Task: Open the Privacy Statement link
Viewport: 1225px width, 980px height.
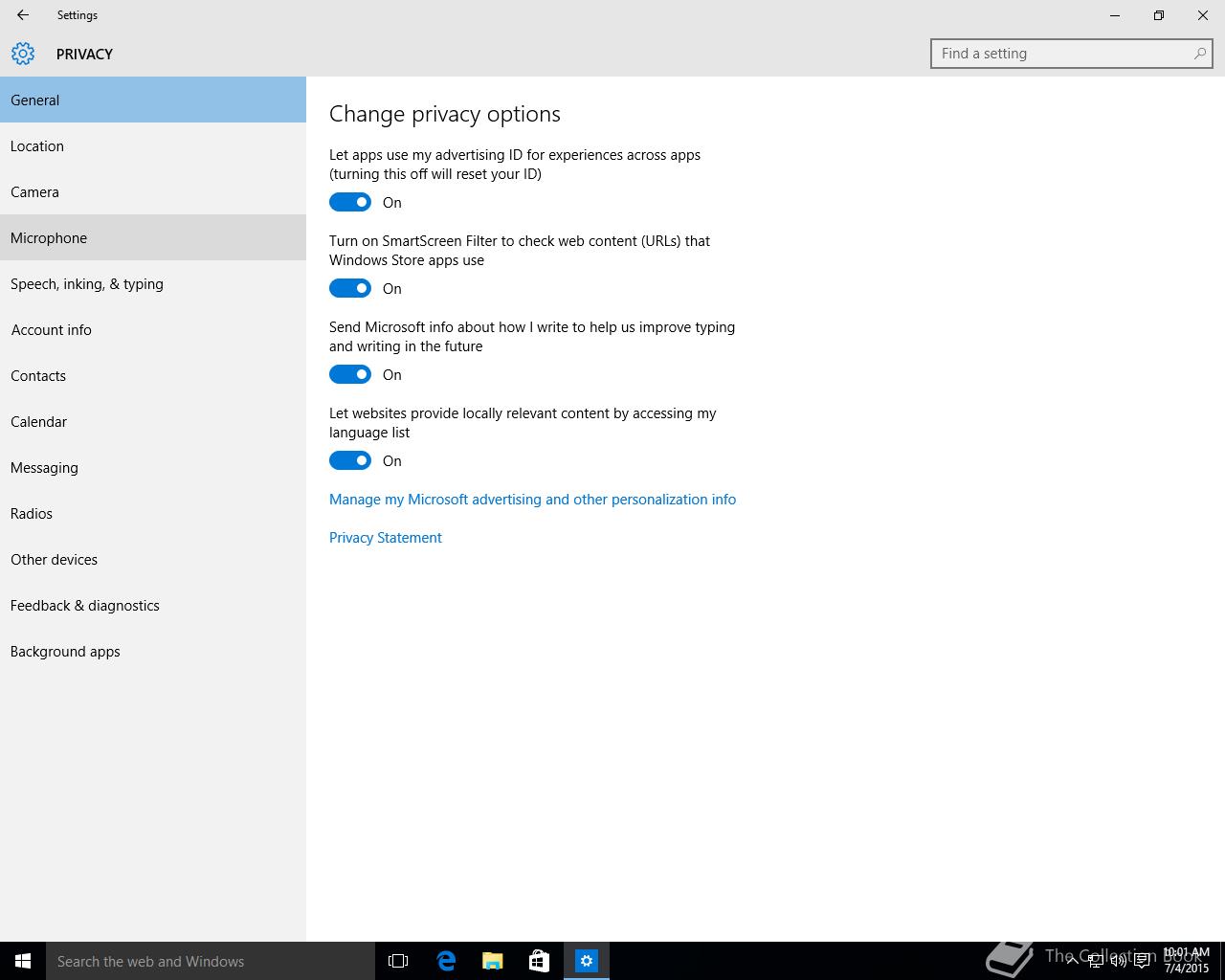Action: (386, 538)
